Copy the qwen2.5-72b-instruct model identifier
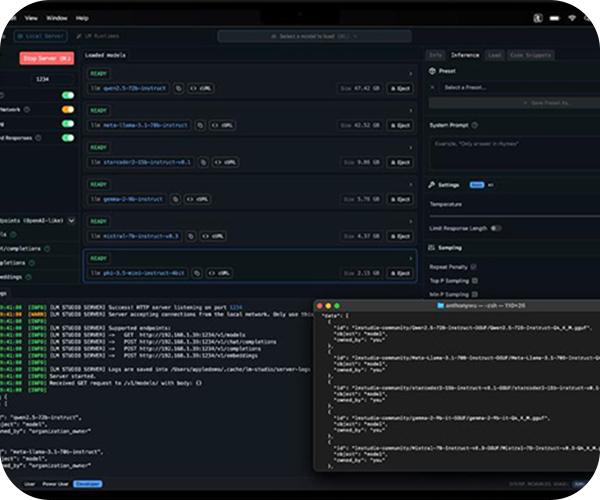The width and height of the screenshot is (600, 500). (x=180, y=88)
